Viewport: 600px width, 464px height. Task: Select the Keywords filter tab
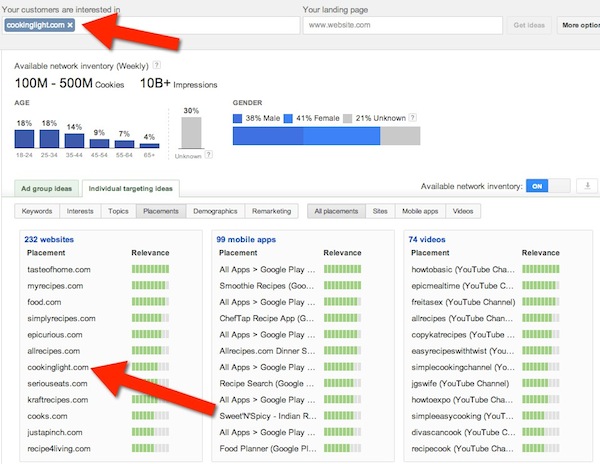[37, 211]
